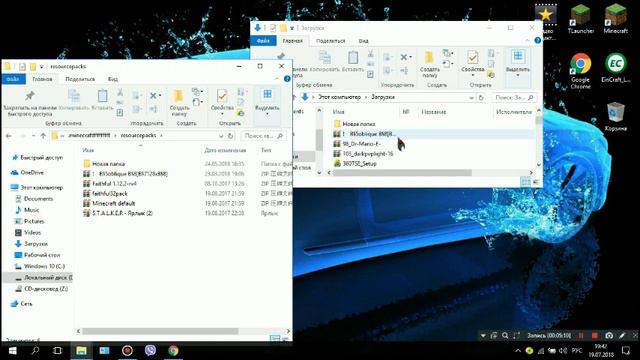Stop the screen recording
Screen dimensions: 640x360
pos(595,336)
